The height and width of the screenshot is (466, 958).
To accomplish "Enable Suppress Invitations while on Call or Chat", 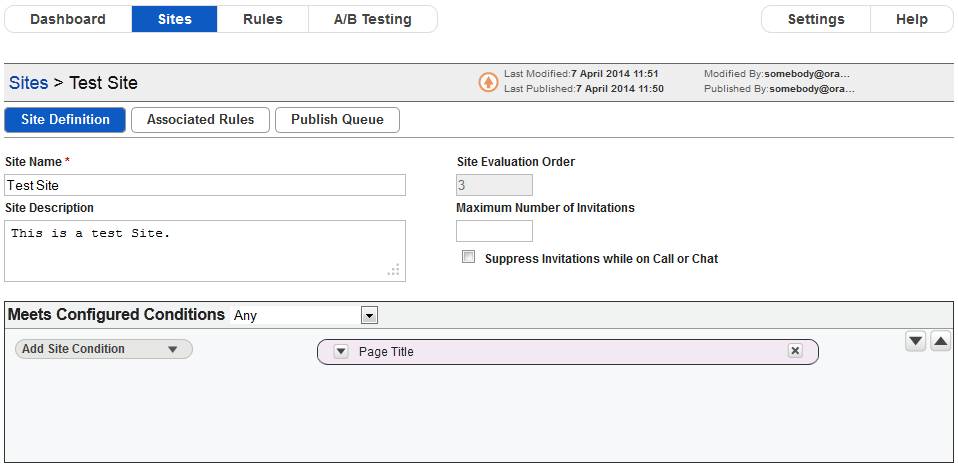I will pyautogui.click(x=469, y=257).
